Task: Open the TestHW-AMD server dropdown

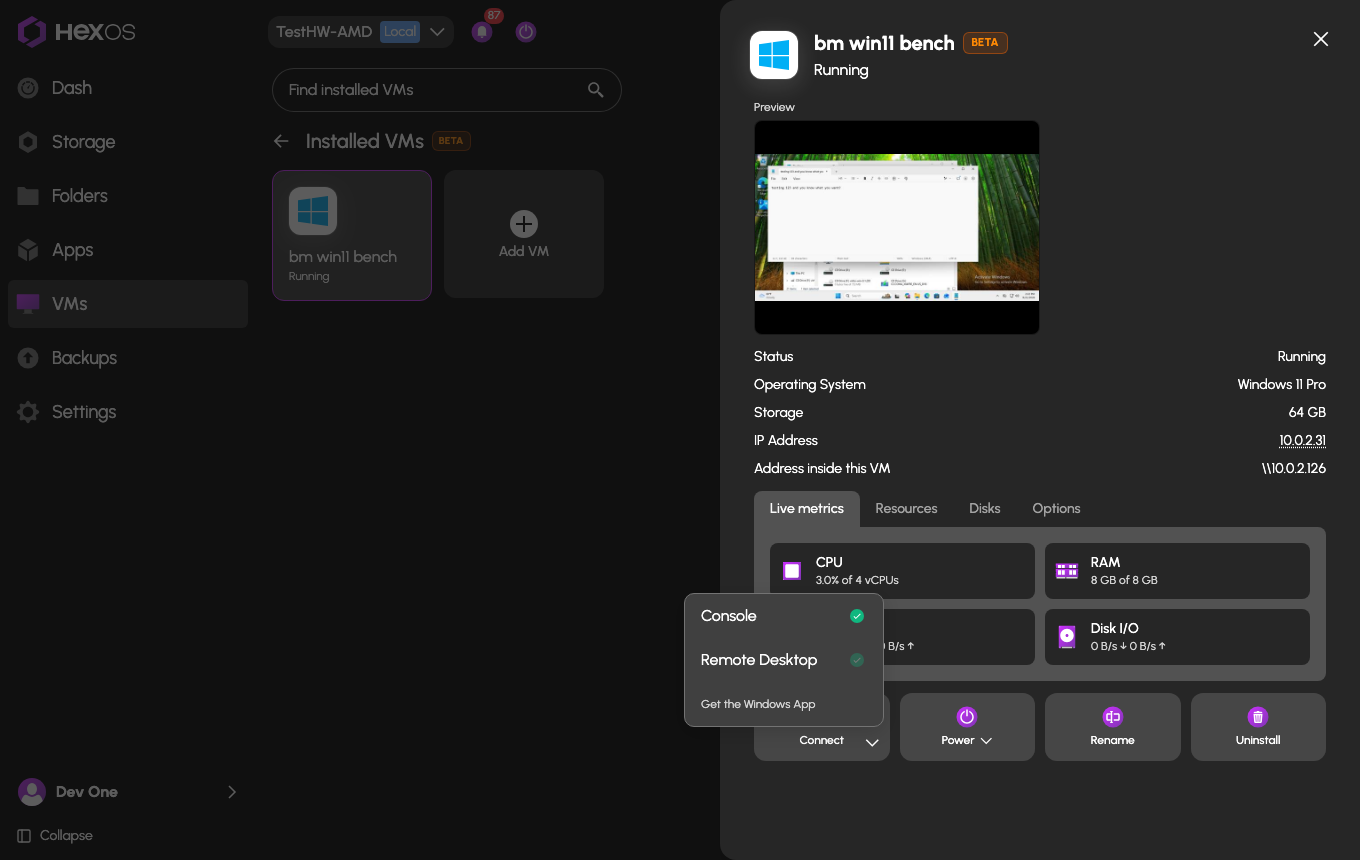Action: [361, 32]
